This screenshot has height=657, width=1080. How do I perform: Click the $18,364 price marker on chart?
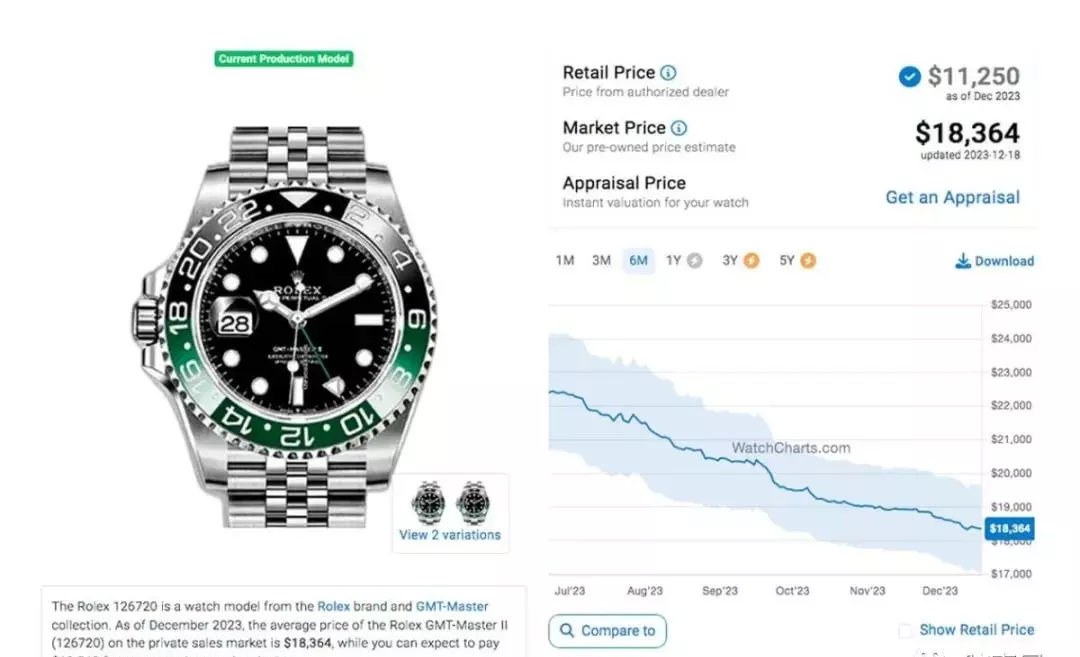[1009, 528]
